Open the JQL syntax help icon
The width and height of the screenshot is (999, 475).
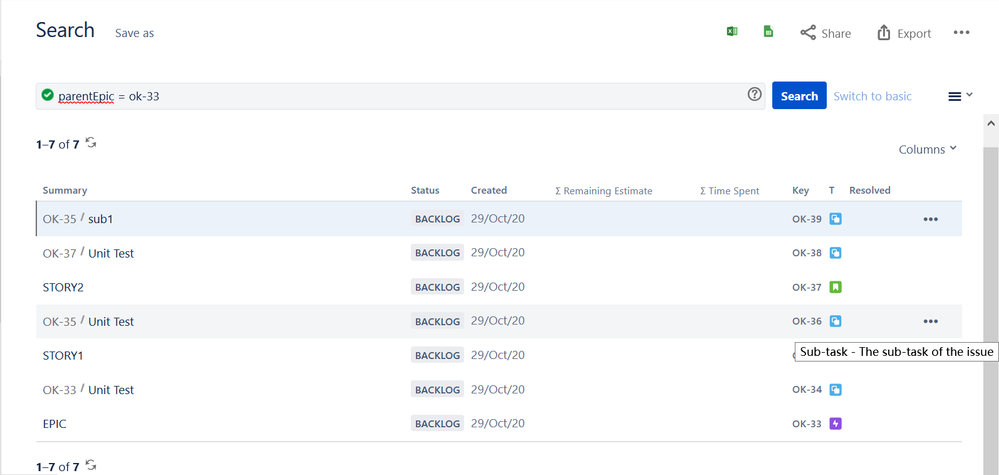tap(754, 95)
